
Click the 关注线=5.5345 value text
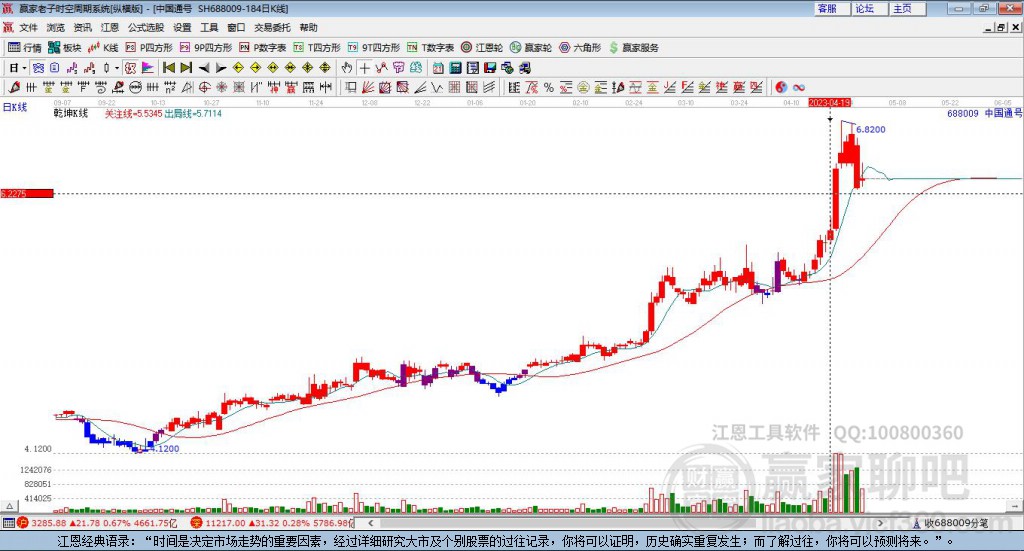pos(133,114)
